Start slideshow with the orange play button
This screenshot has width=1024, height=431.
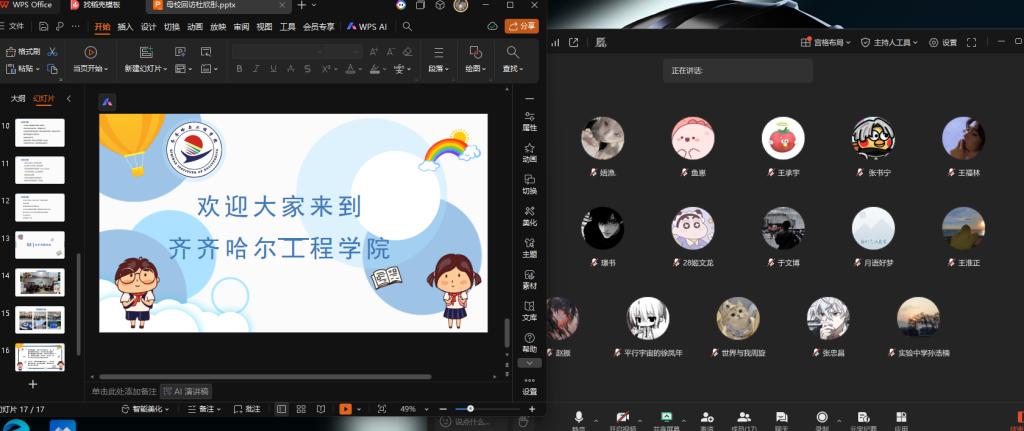[345, 409]
